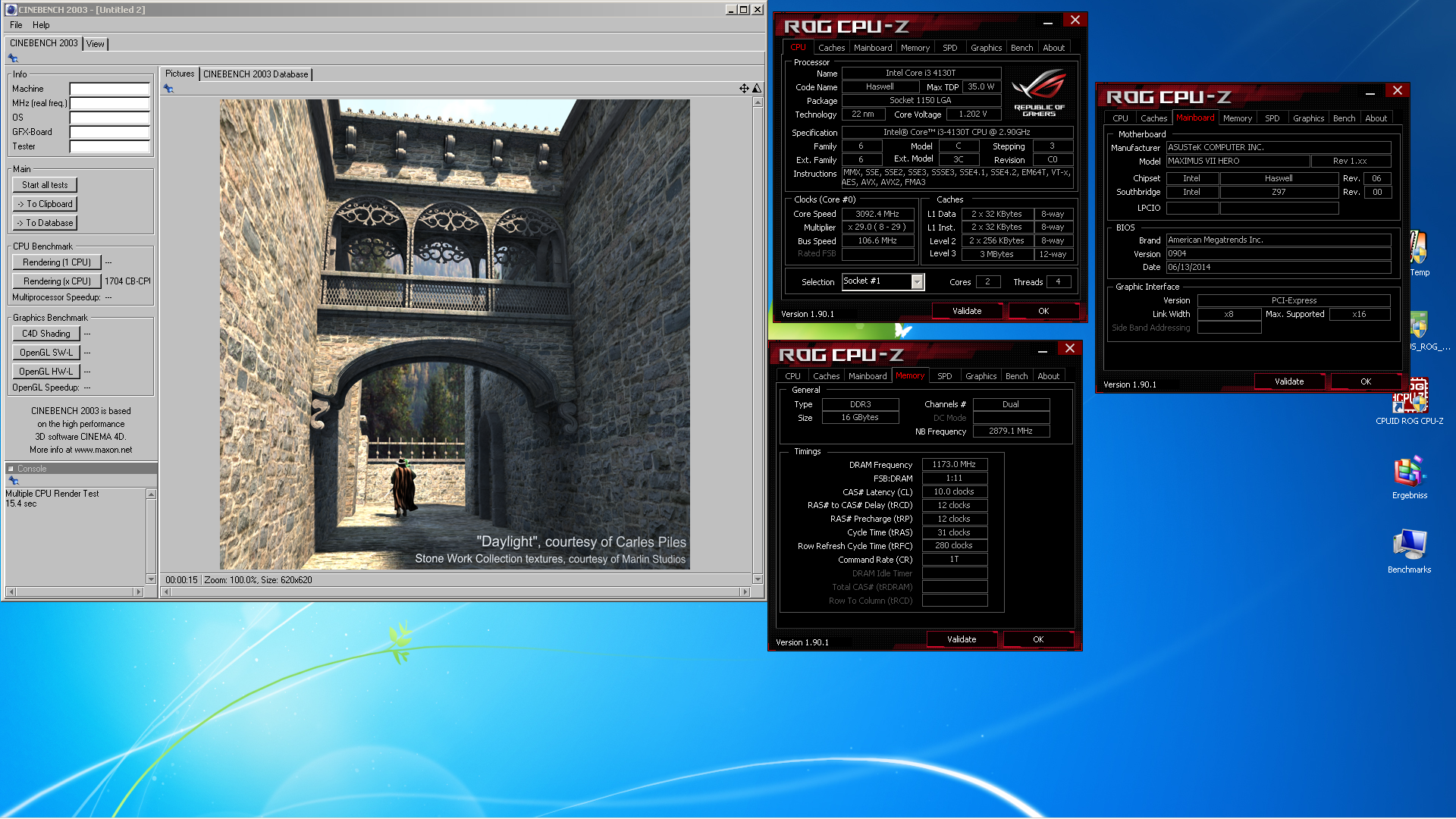
Task: Click console vertical scrollbar up arrow
Action: (x=151, y=494)
